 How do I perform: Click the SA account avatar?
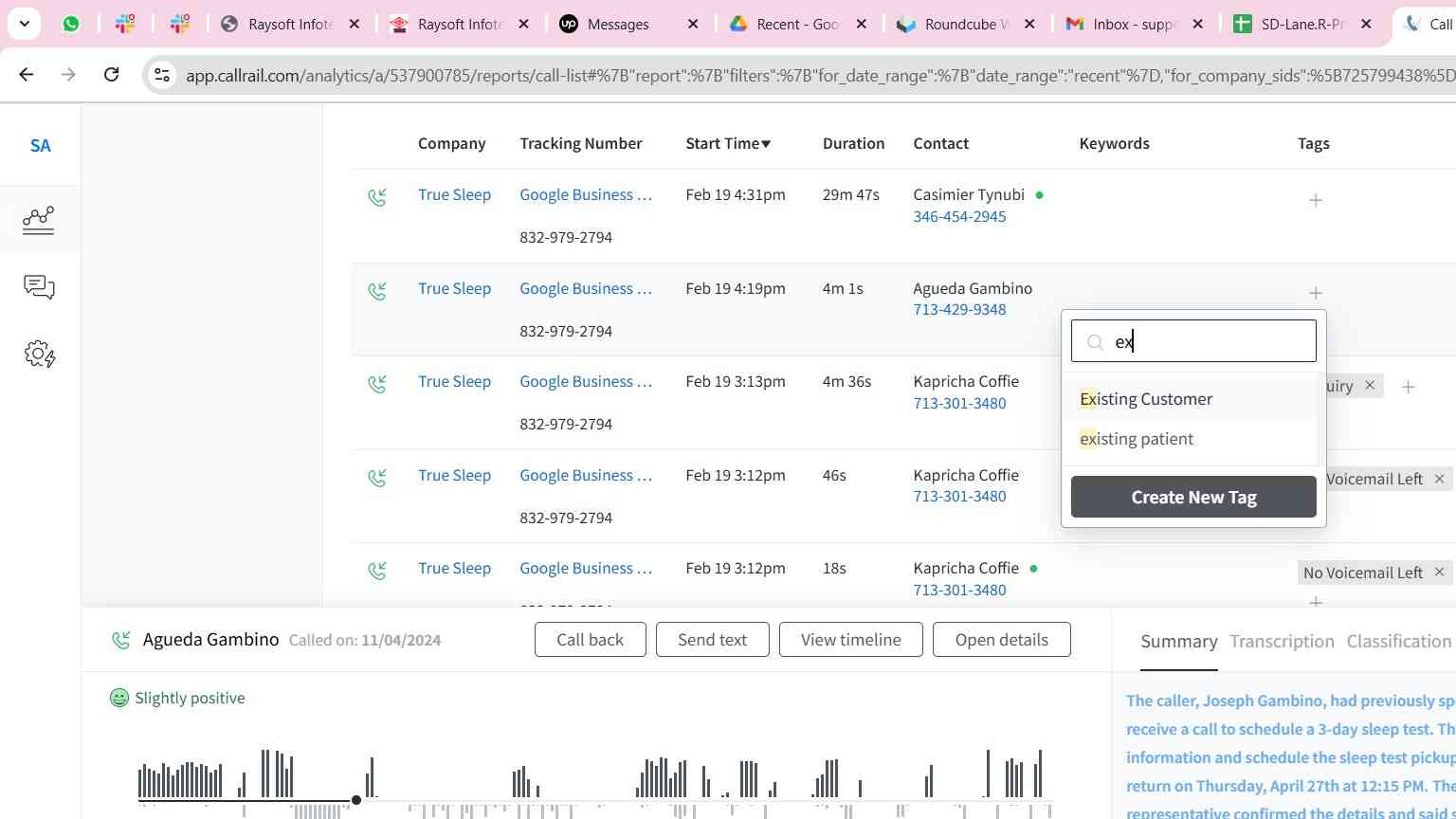[40, 146]
